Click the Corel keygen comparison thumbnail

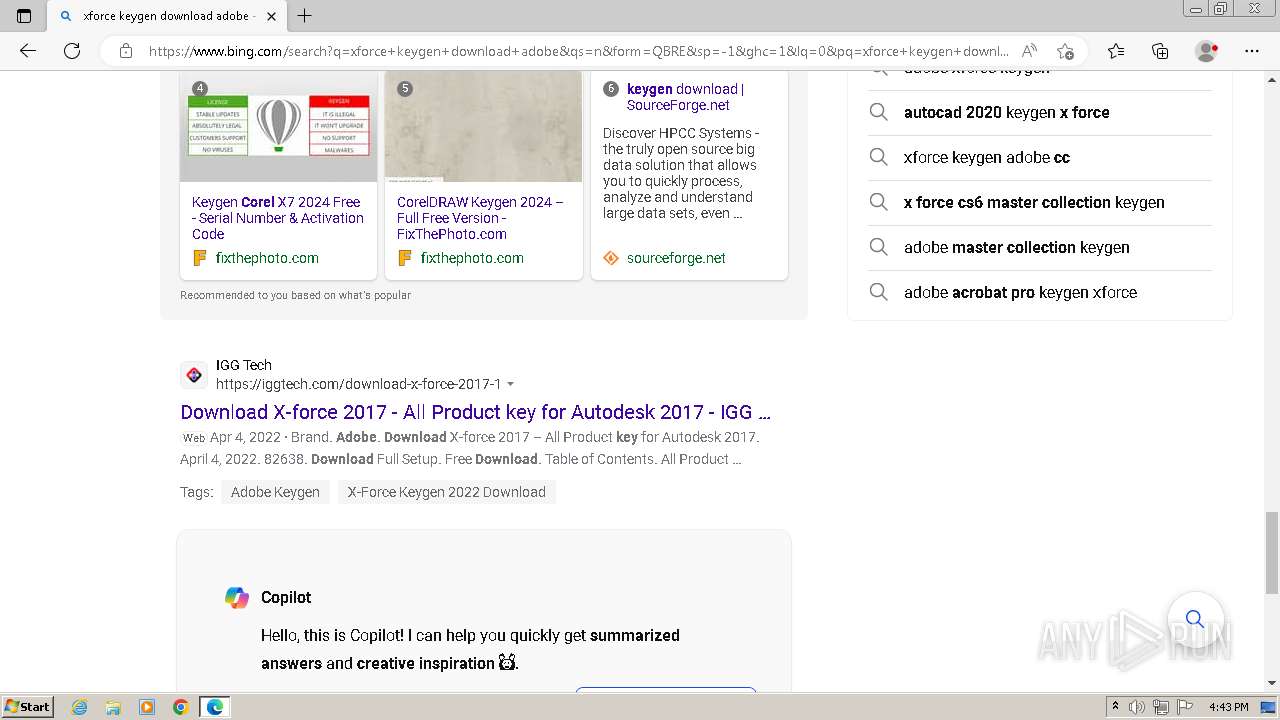click(278, 126)
